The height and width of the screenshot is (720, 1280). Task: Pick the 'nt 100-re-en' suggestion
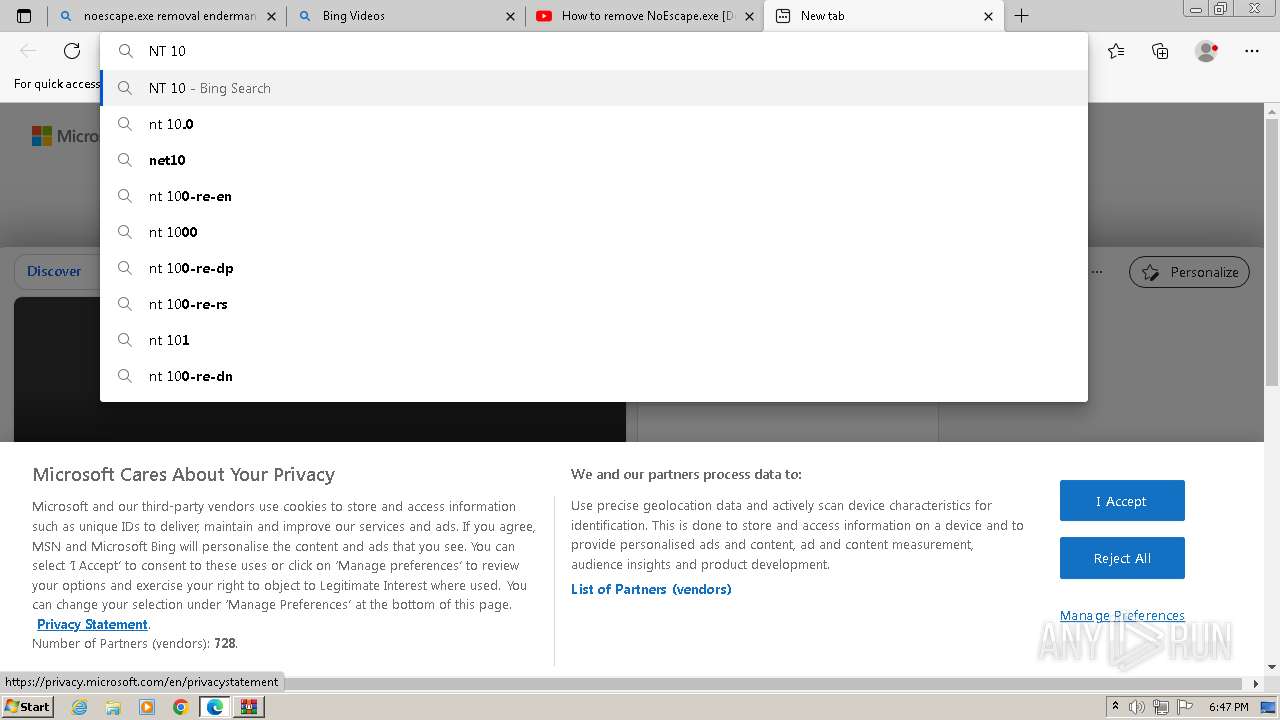pos(594,196)
